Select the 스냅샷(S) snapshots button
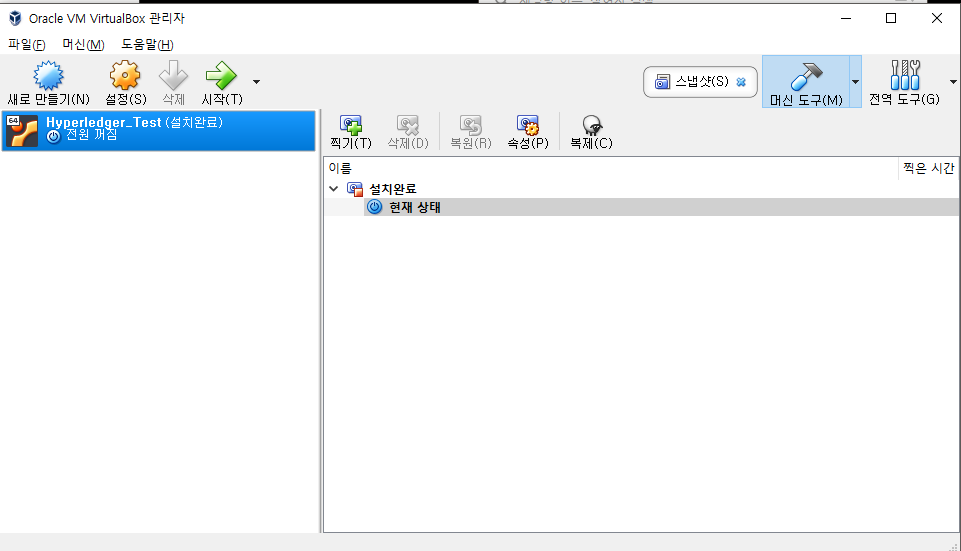 [x=700, y=82]
